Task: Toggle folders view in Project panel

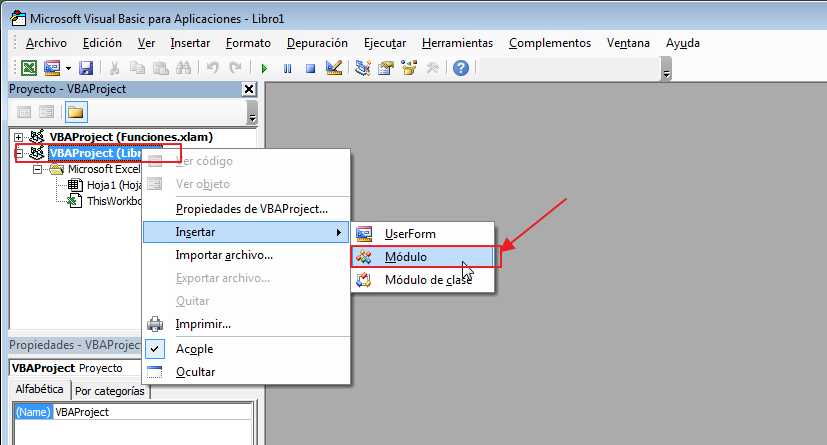Action: [76, 111]
